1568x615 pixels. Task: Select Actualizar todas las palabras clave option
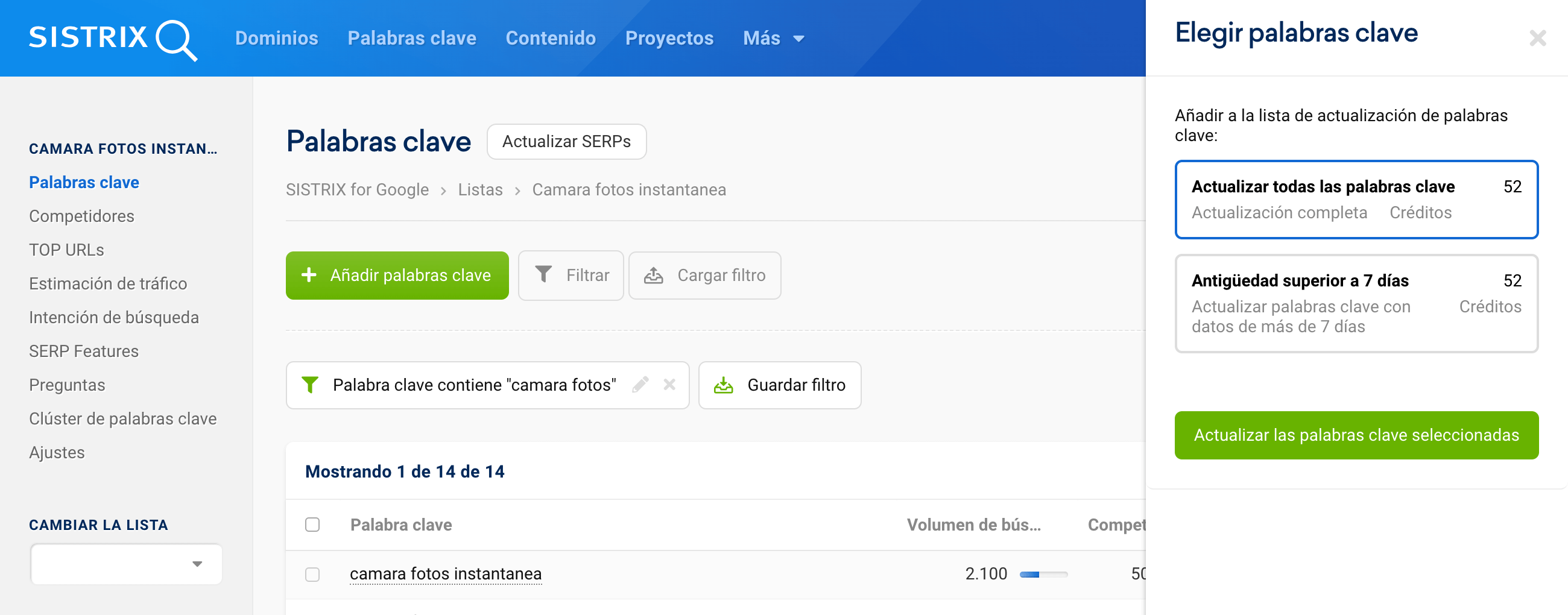tap(1356, 199)
